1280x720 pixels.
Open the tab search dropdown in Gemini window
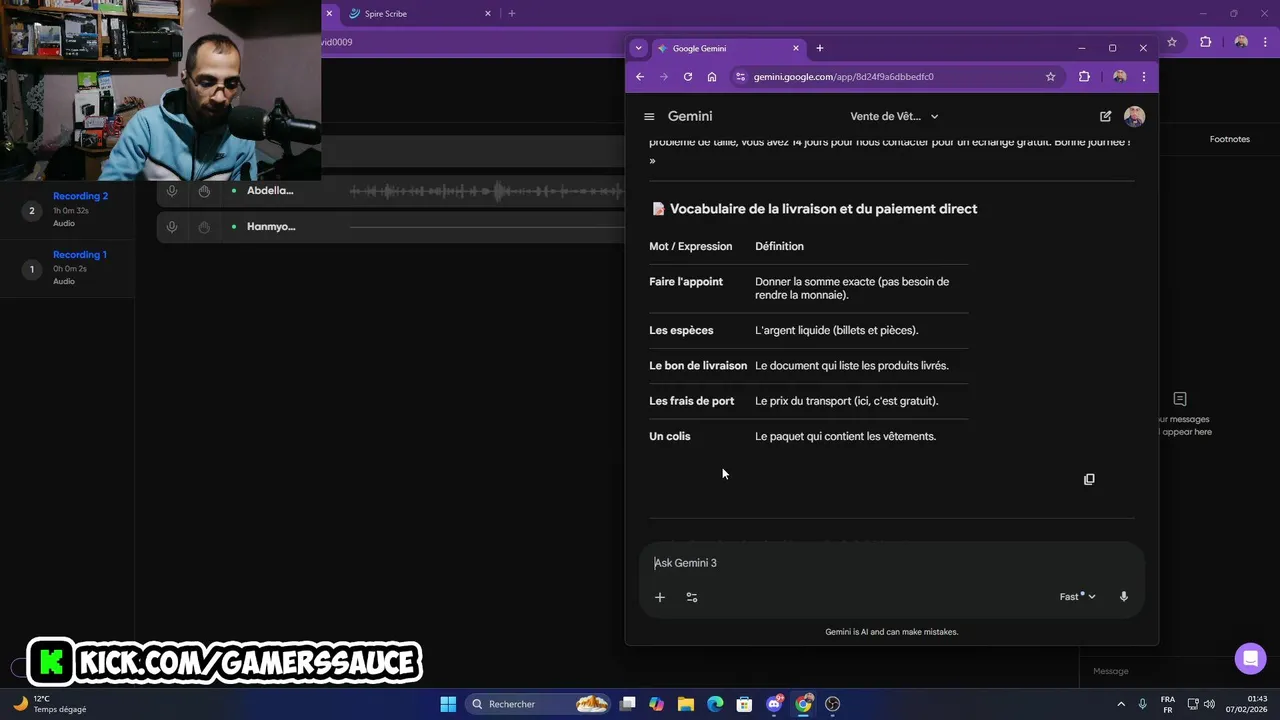pyautogui.click(x=638, y=48)
